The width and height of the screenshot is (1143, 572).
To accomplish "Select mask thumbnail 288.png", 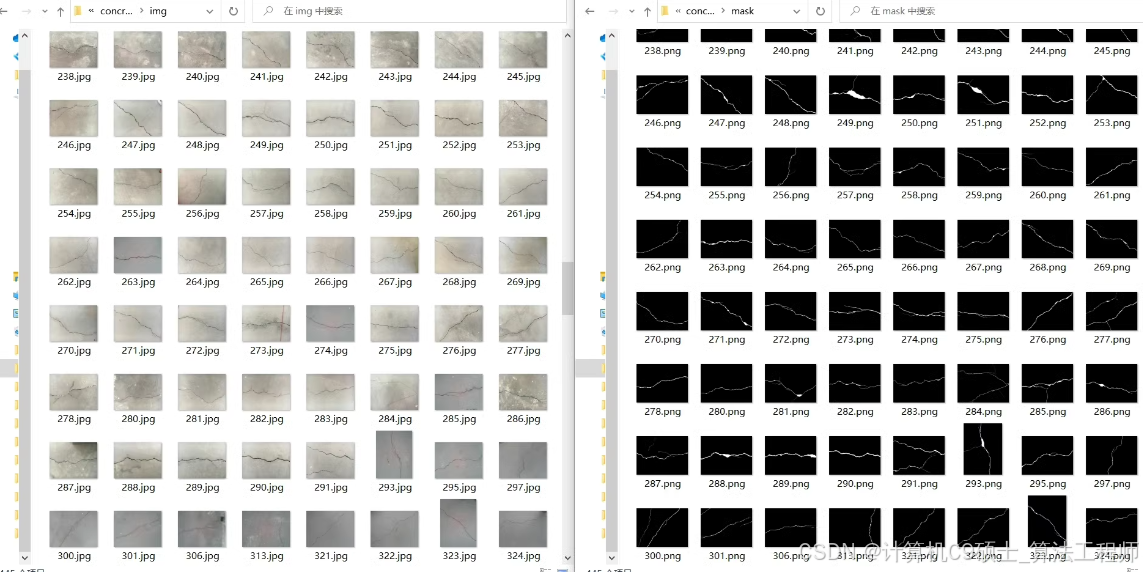I will pos(727,455).
